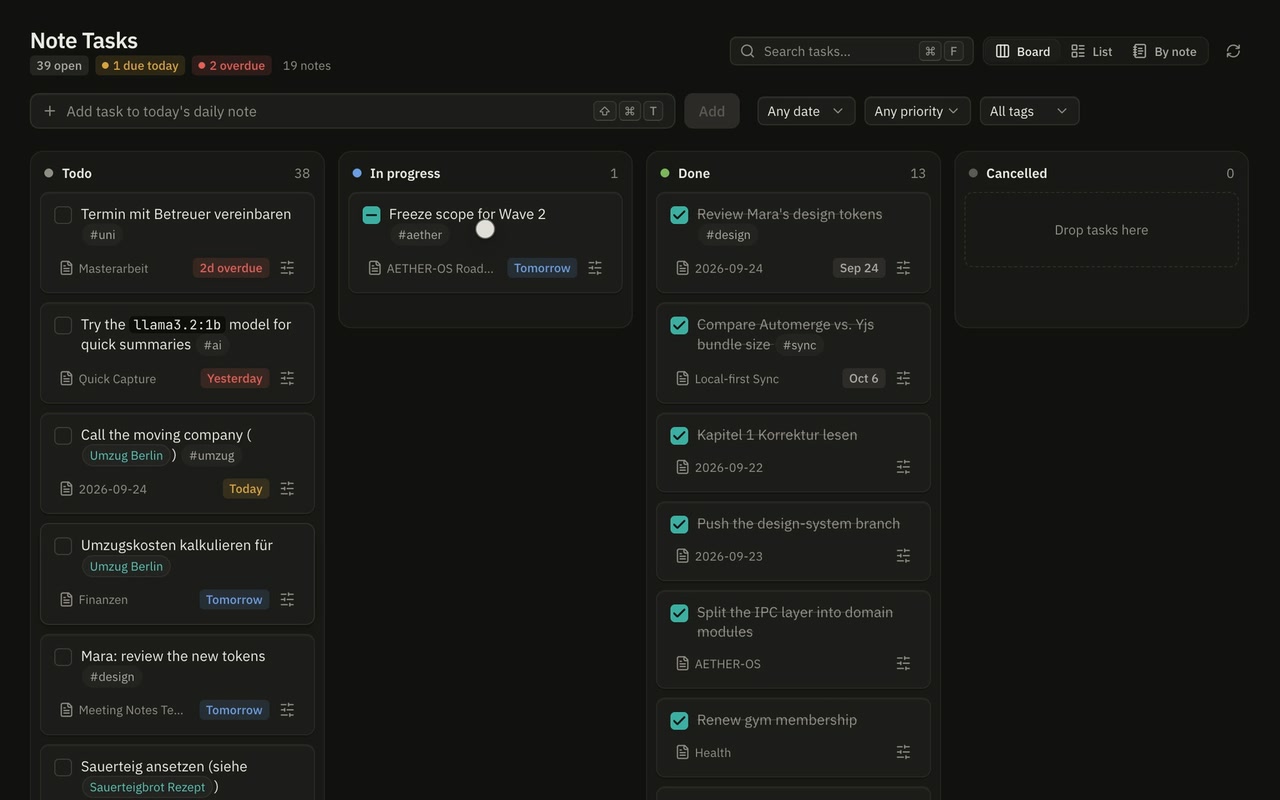Tick the Umzugskosten kalkulieren checkbox
This screenshot has height=800, width=1280.
pos(63,546)
